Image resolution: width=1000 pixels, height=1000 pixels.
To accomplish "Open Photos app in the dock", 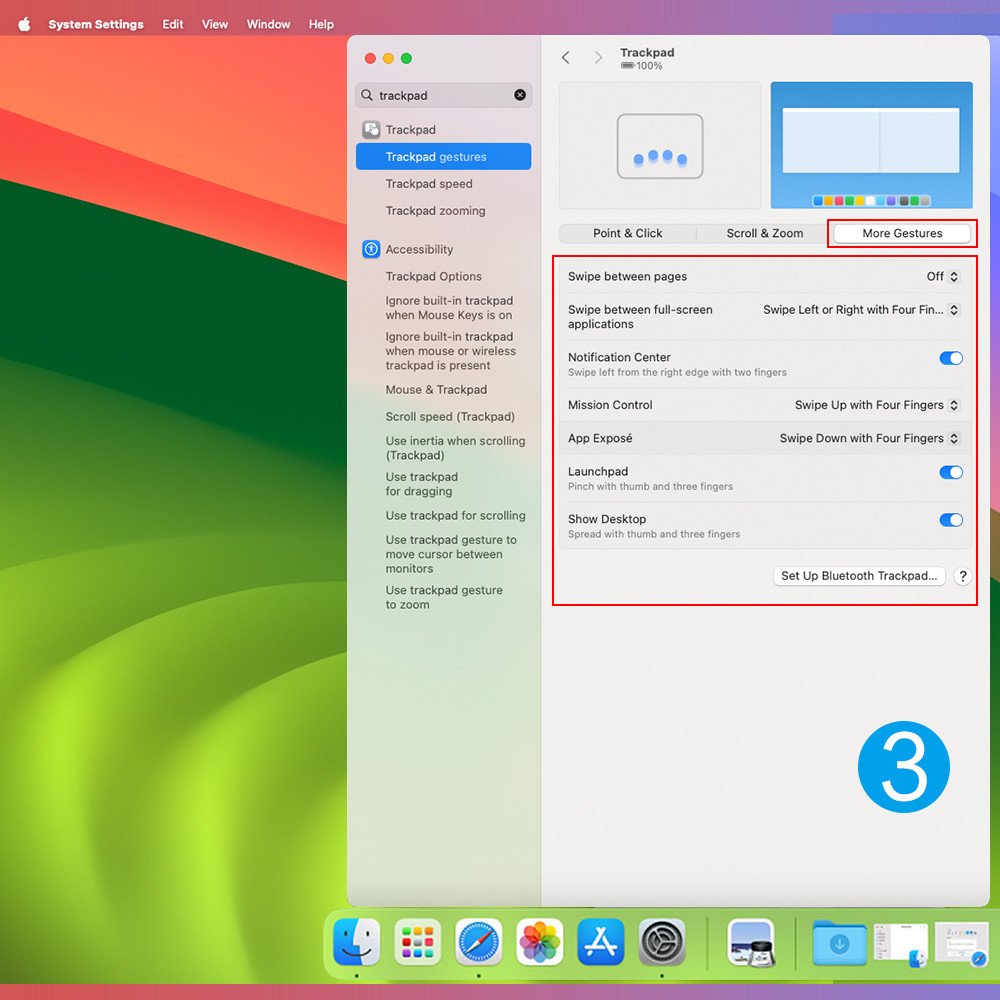I will [x=540, y=942].
